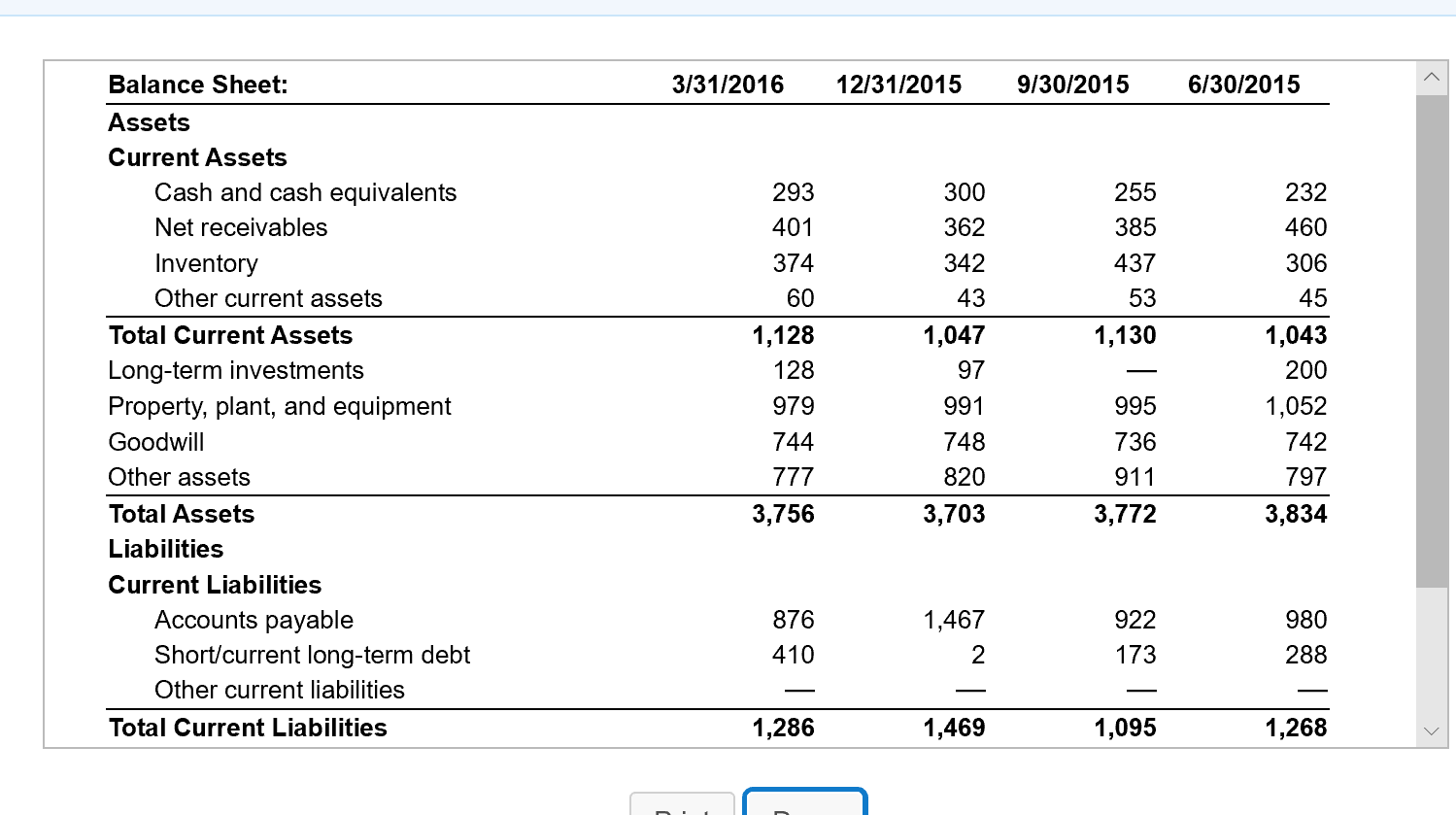The height and width of the screenshot is (815, 1456).
Task: Click inventory value 437
Action: 1135,263
